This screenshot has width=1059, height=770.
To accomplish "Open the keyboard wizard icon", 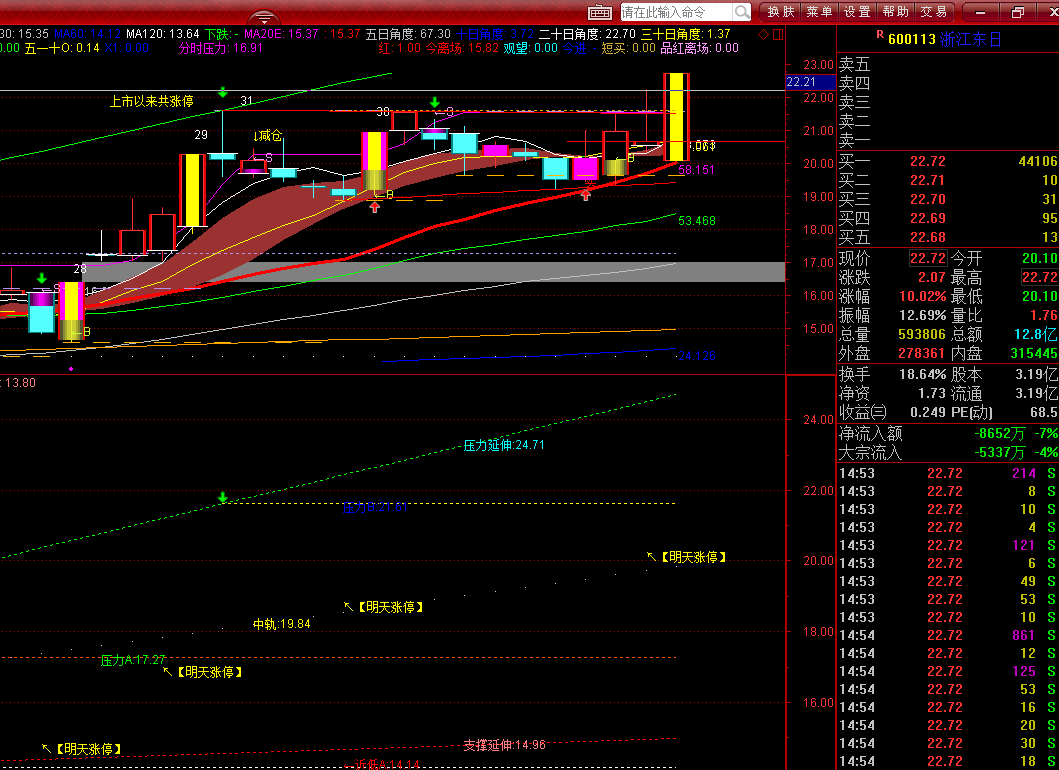I will (599, 12).
